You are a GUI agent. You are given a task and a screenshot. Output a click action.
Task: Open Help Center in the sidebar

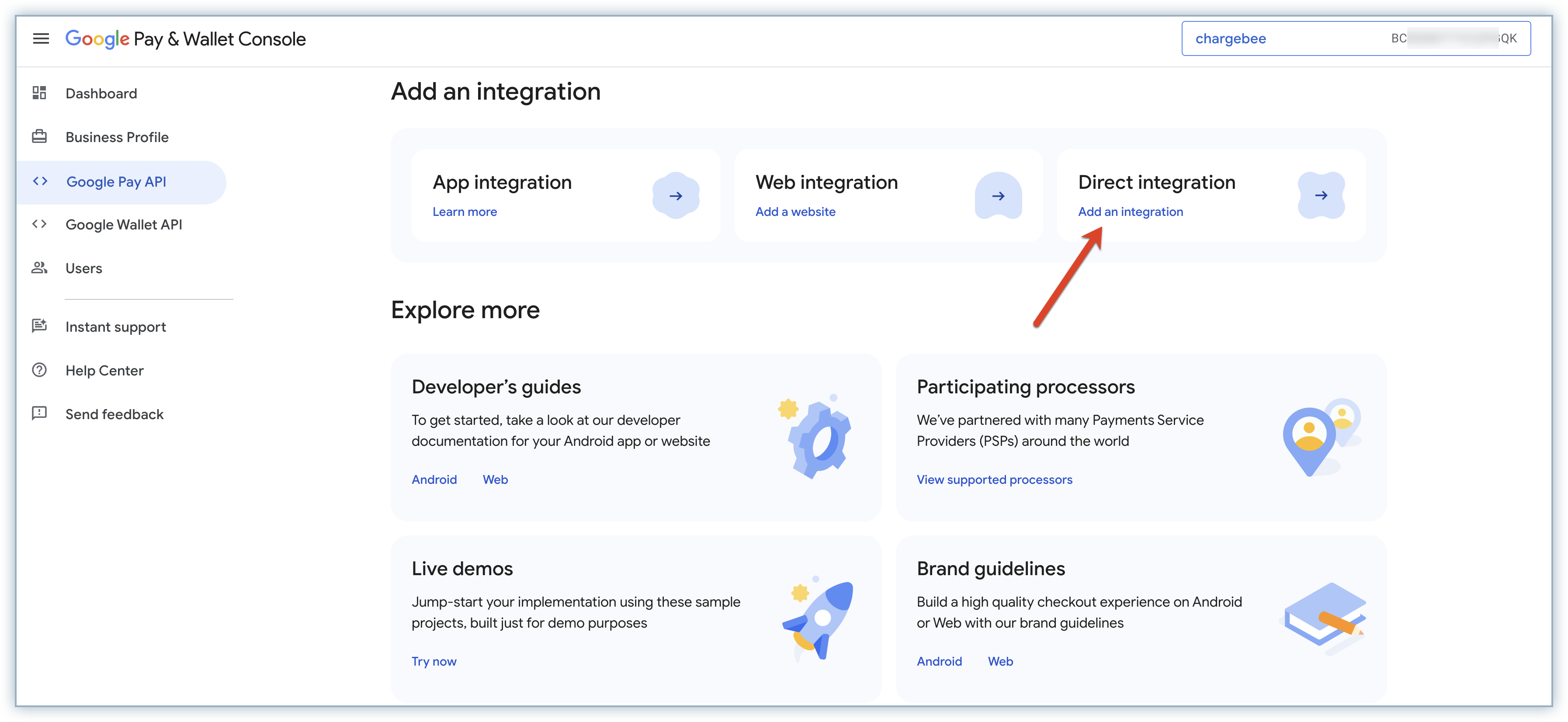tap(122, 371)
